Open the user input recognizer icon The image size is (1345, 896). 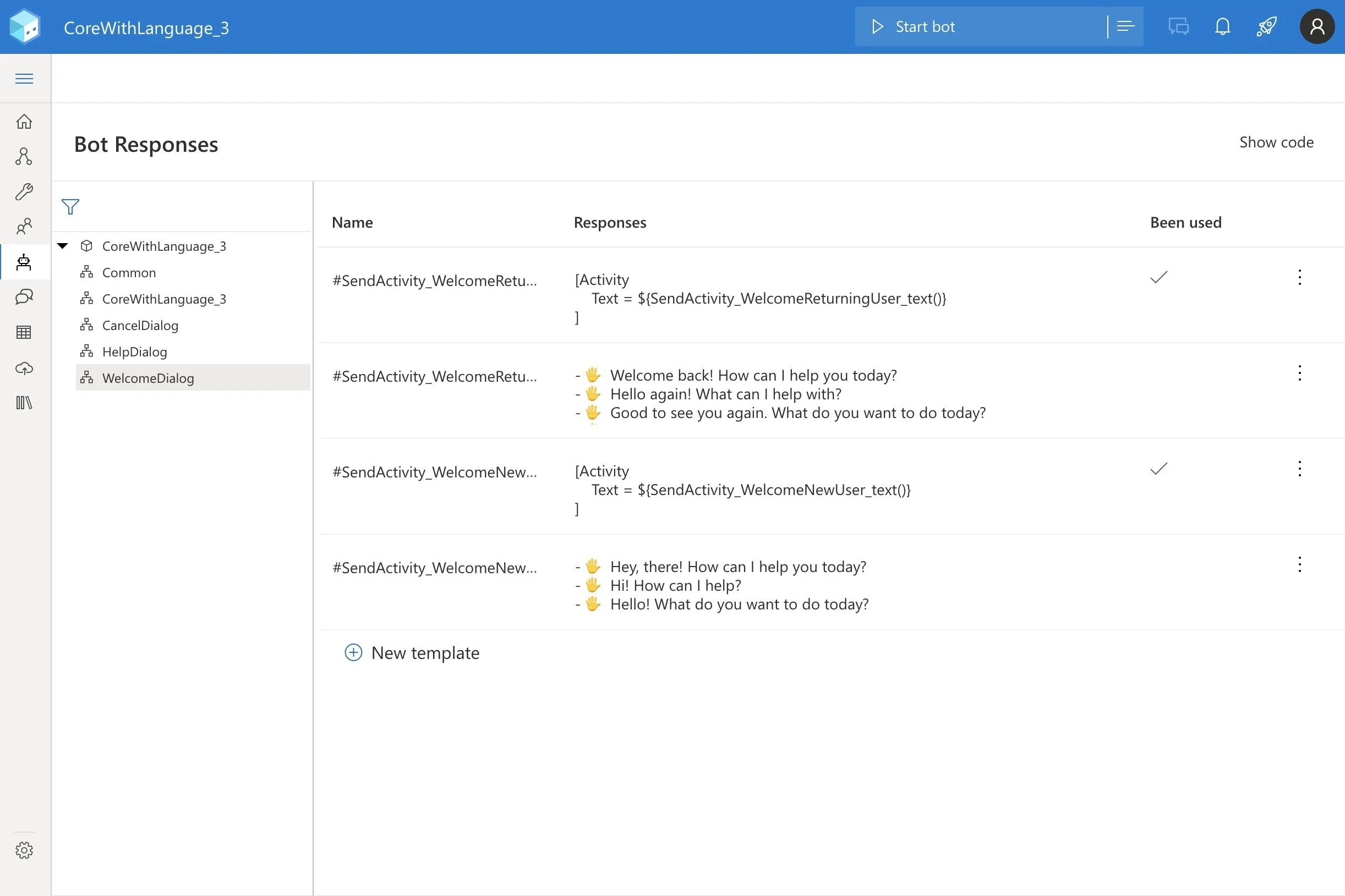click(24, 297)
